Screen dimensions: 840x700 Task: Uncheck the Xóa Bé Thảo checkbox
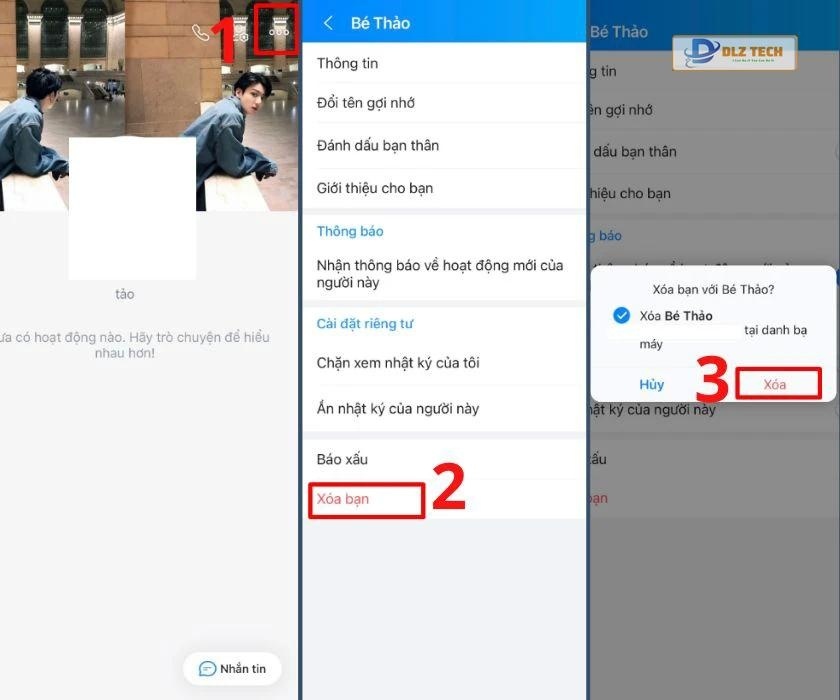pyautogui.click(x=623, y=316)
